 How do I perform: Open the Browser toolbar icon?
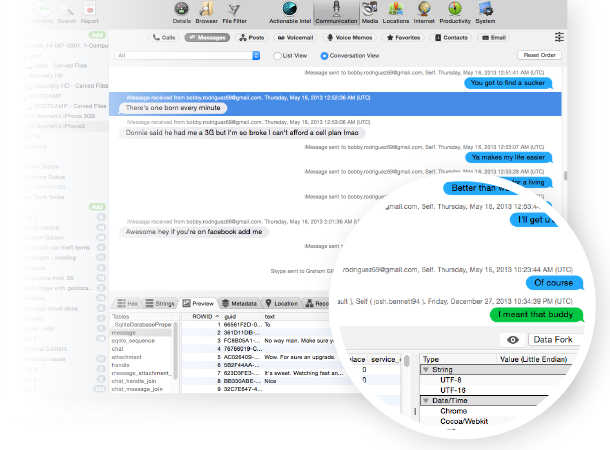(x=206, y=13)
